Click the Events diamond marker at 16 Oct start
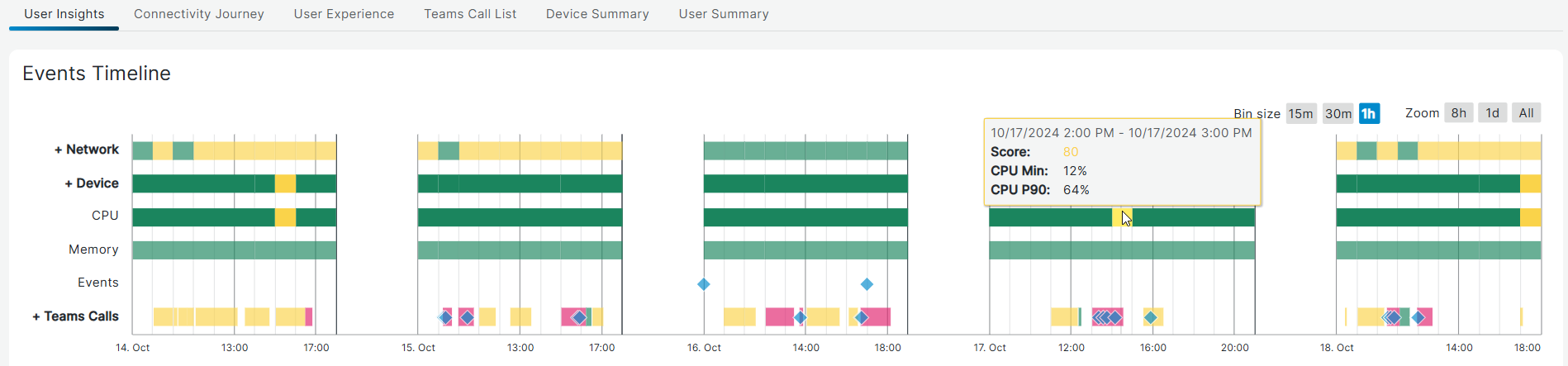The width and height of the screenshot is (1568, 366). click(703, 284)
